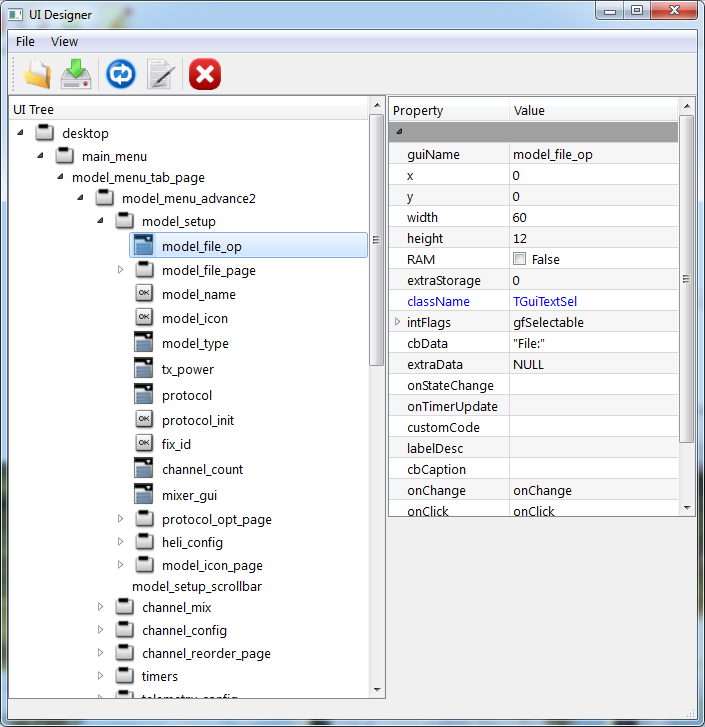Click the empty customCode value field

pyautogui.click(x=594, y=427)
